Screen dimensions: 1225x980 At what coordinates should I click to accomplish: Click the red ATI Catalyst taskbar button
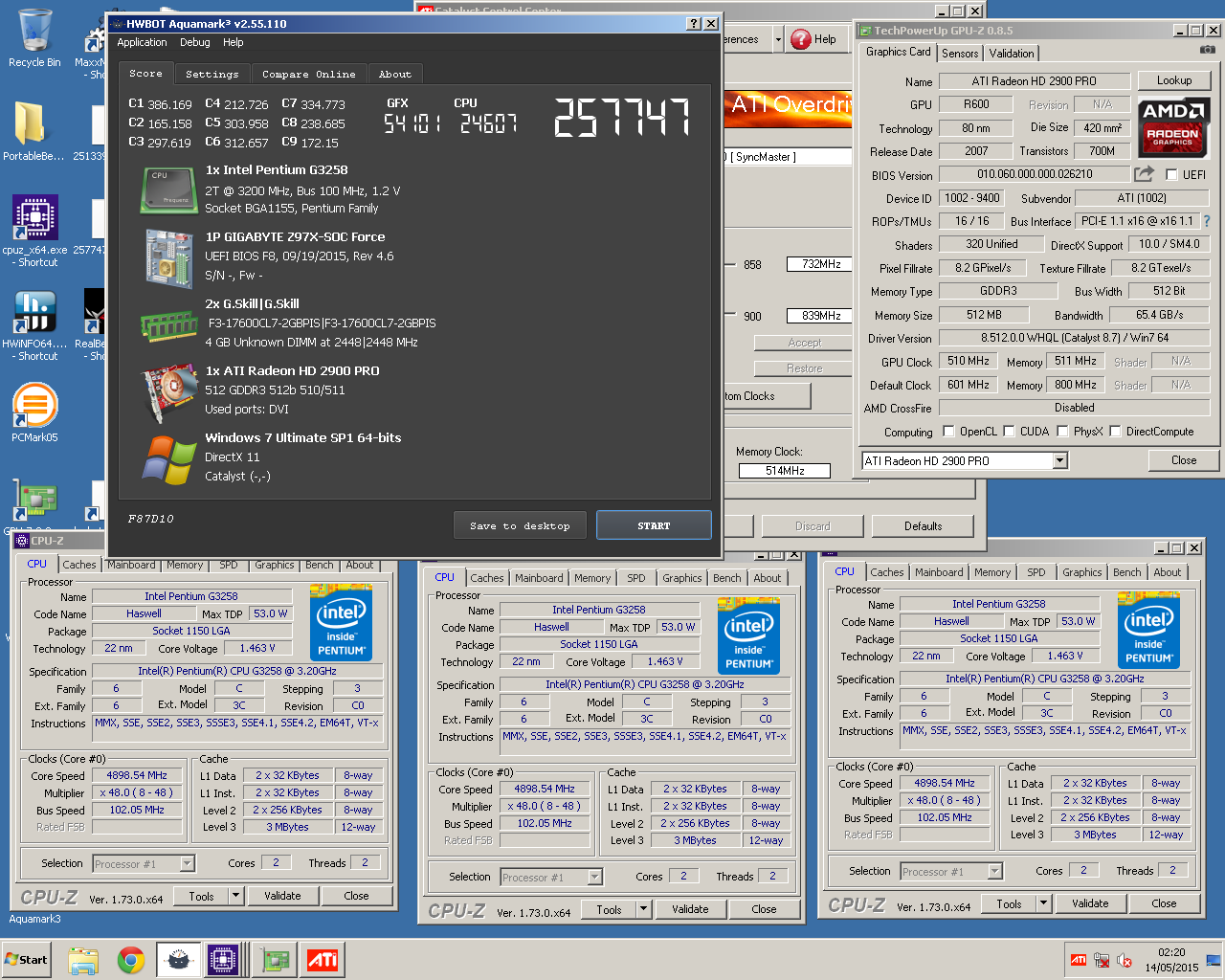click(x=323, y=960)
